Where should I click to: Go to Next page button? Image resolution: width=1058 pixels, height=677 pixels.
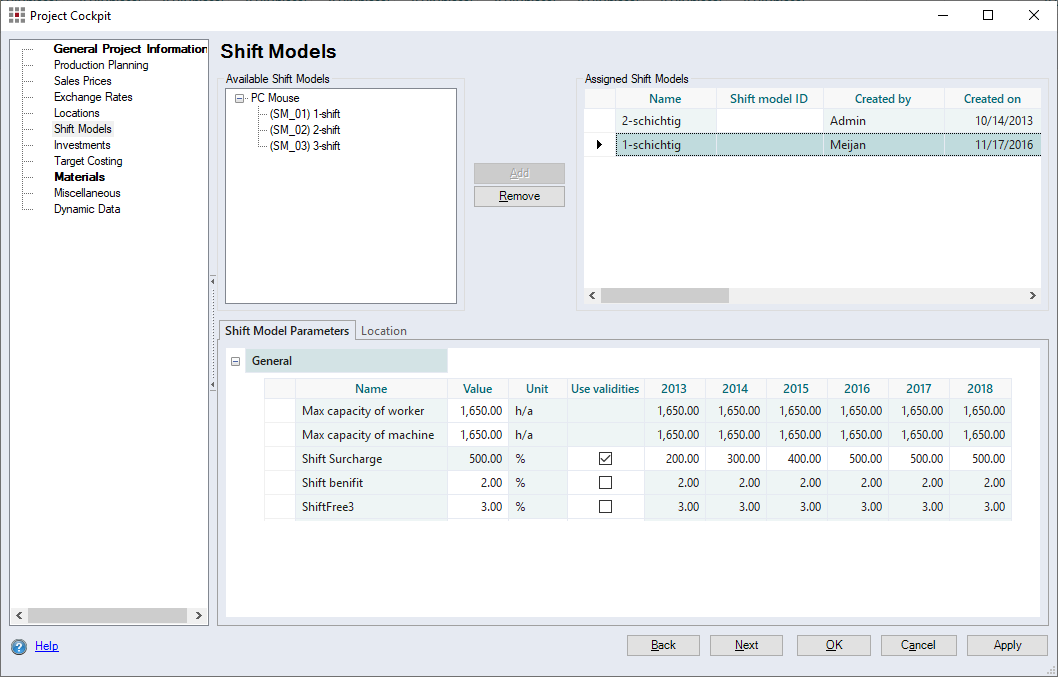click(x=746, y=645)
